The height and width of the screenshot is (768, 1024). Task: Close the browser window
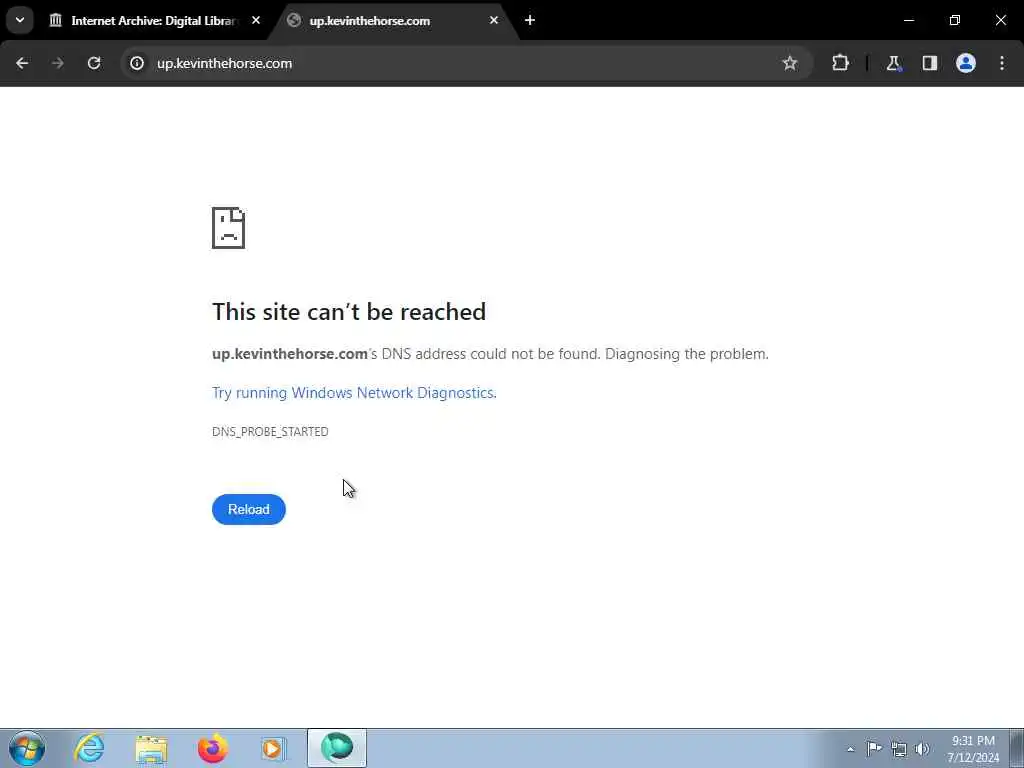point(1000,20)
